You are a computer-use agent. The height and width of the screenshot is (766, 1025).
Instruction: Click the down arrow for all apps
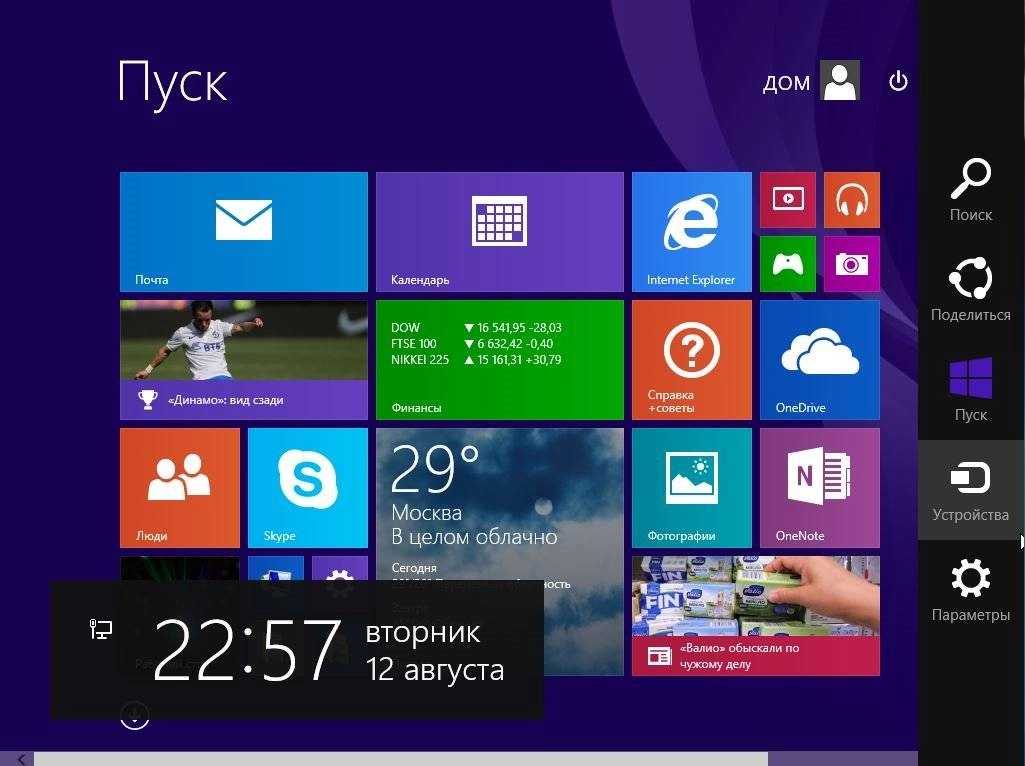pos(135,714)
